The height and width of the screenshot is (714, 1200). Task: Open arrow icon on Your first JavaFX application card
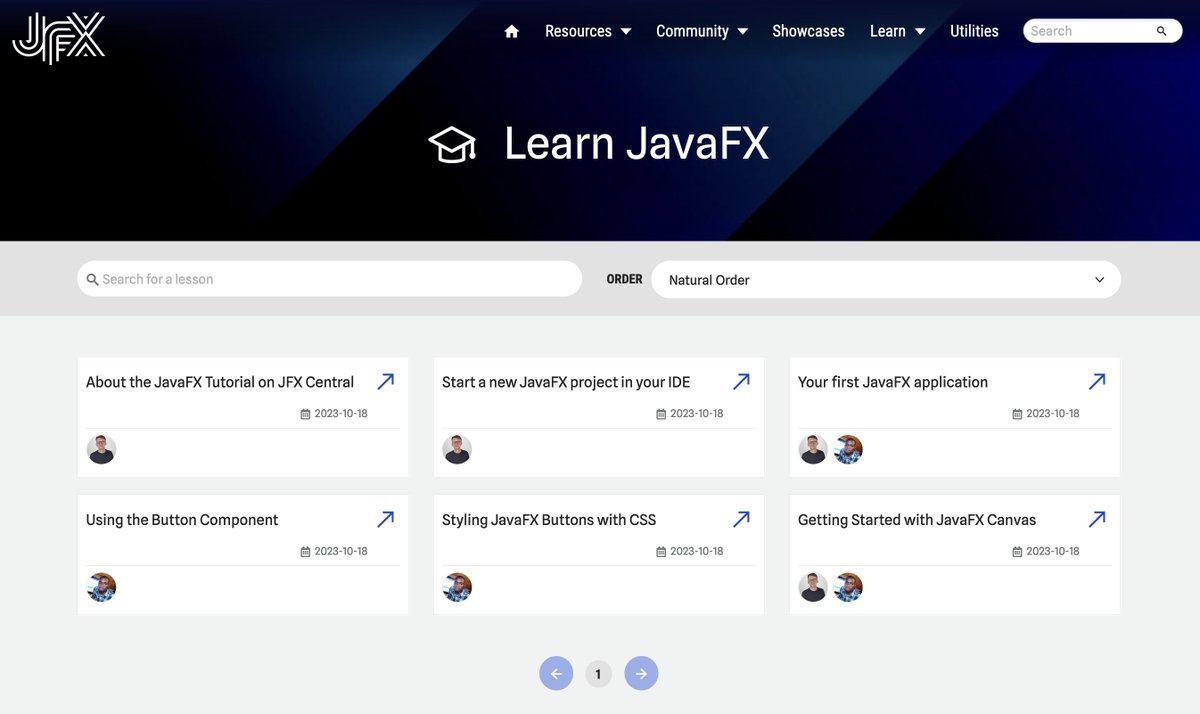click(1097, 381)
